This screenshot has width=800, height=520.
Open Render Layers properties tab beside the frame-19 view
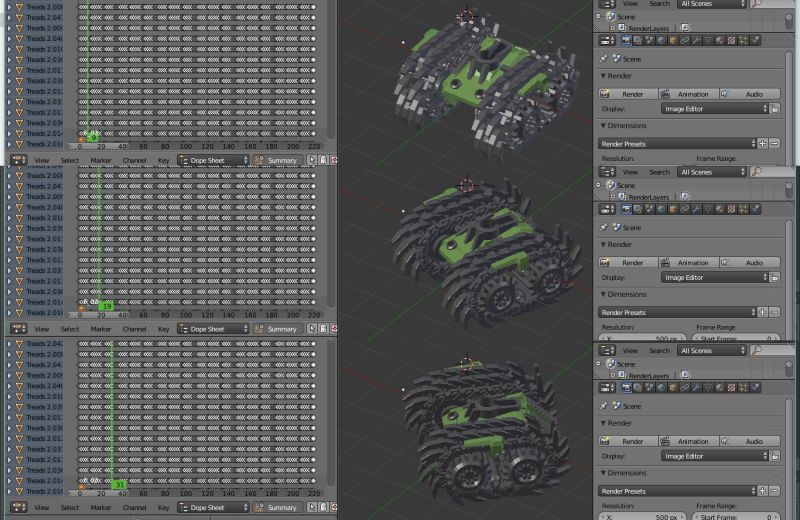(x=638, y=209)
